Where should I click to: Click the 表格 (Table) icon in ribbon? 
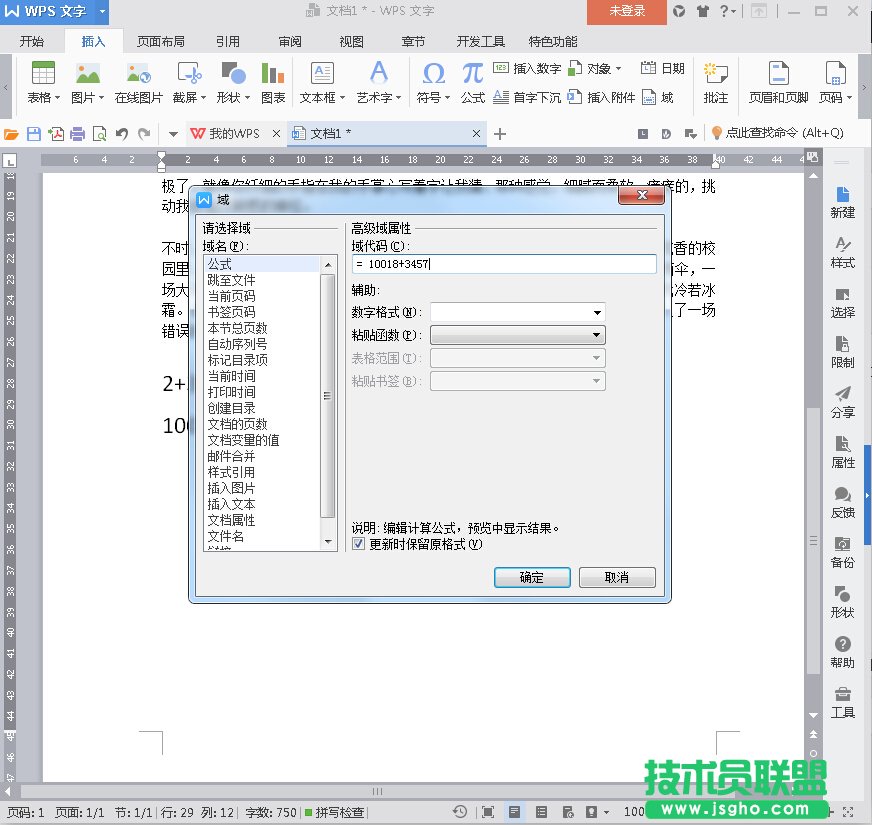tap(43, 74)
